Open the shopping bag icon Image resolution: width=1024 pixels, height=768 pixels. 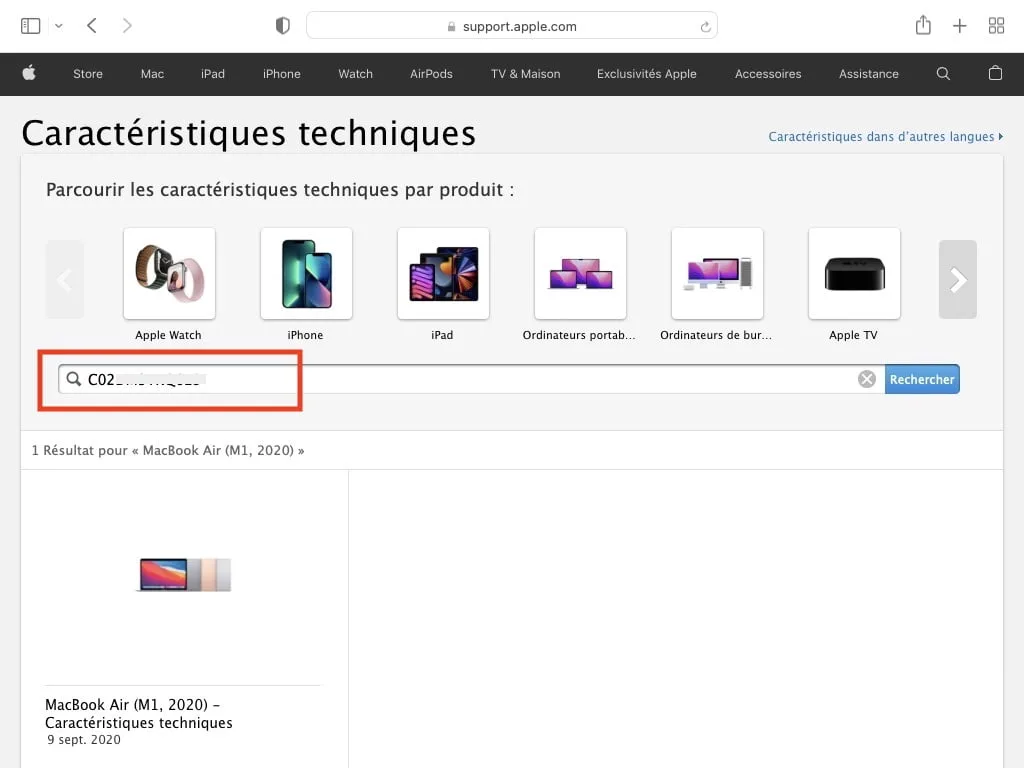point(995,73)
